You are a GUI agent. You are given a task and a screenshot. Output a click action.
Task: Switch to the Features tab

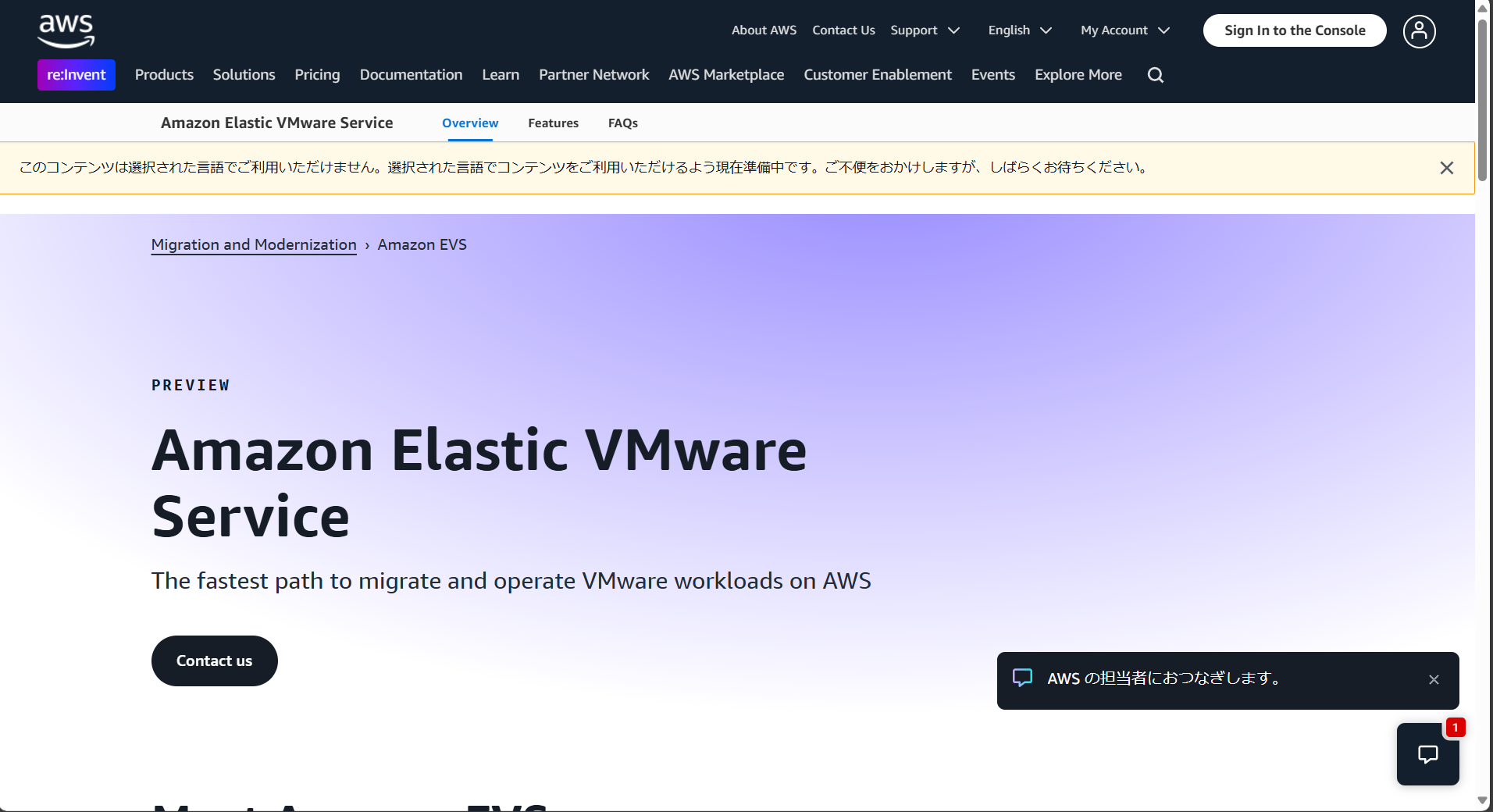click(x=553, y=123)
